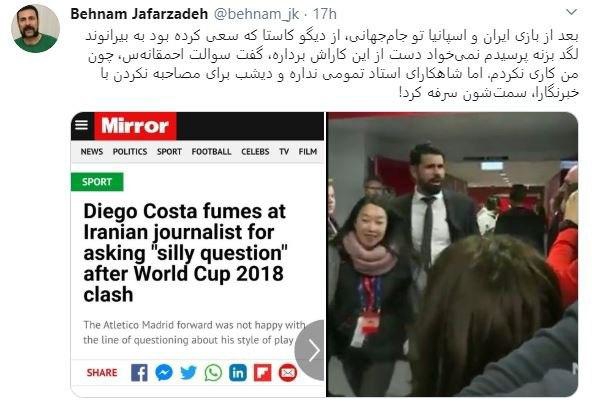Share article via Twitter bird icon
Image resolution: width=592 pixels, height=406 pixels.
pos(188,373)
